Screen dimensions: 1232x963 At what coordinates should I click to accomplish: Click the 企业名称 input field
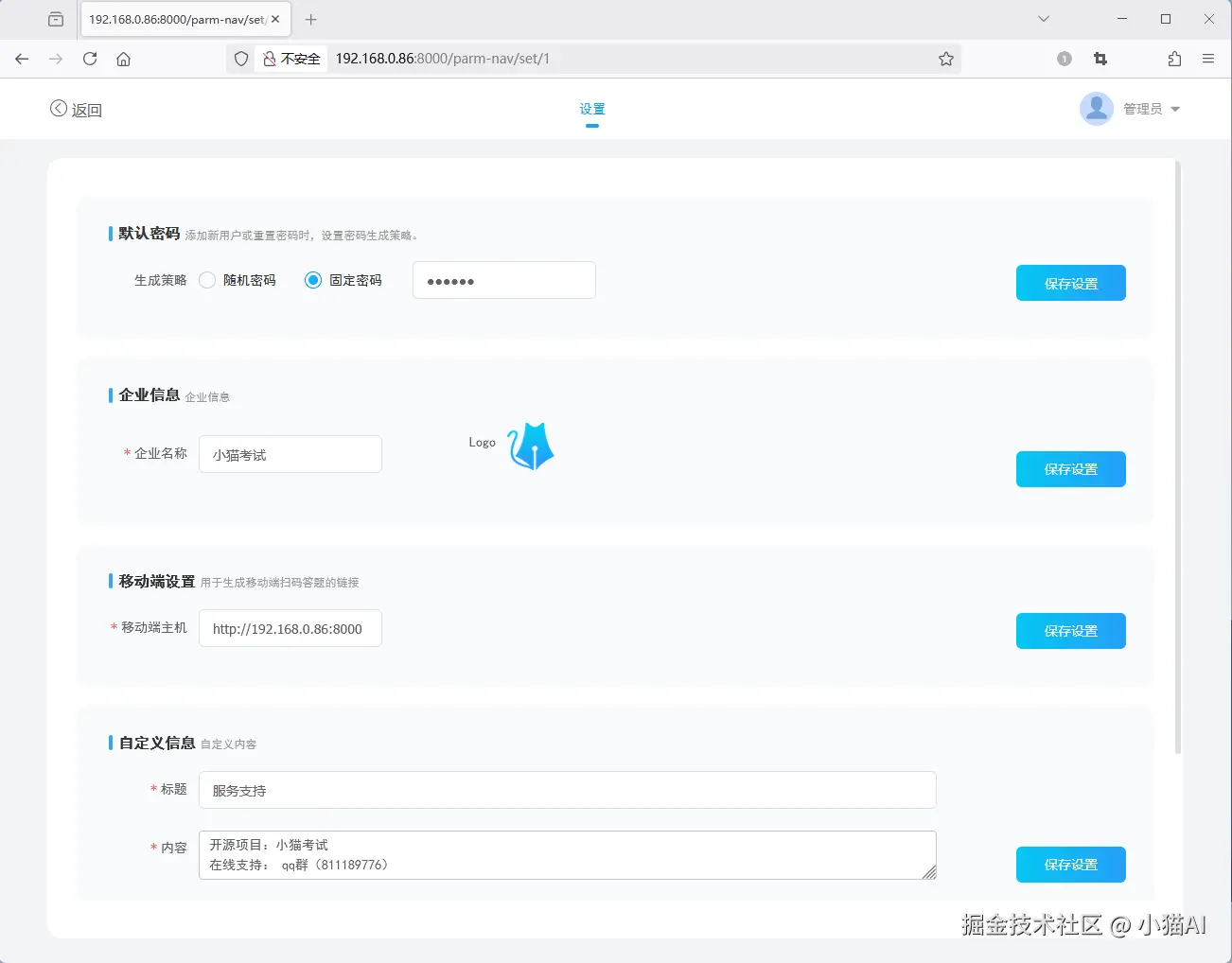coord(290,454)
